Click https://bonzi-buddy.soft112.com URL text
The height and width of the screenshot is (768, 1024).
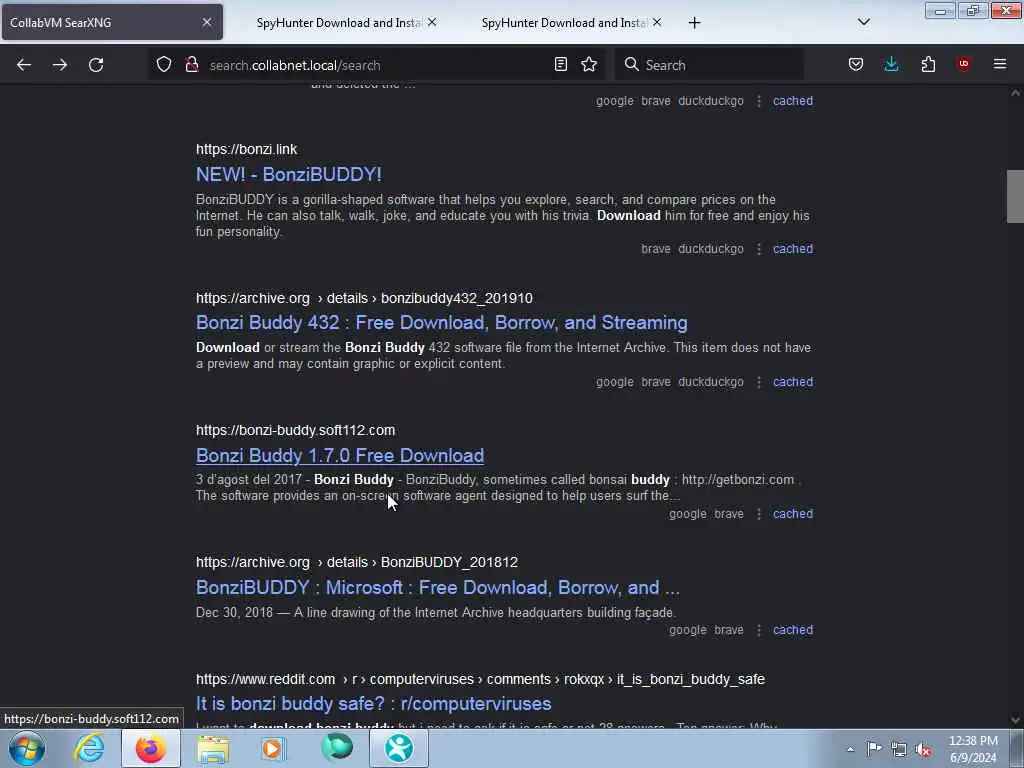tap(295, 430)
